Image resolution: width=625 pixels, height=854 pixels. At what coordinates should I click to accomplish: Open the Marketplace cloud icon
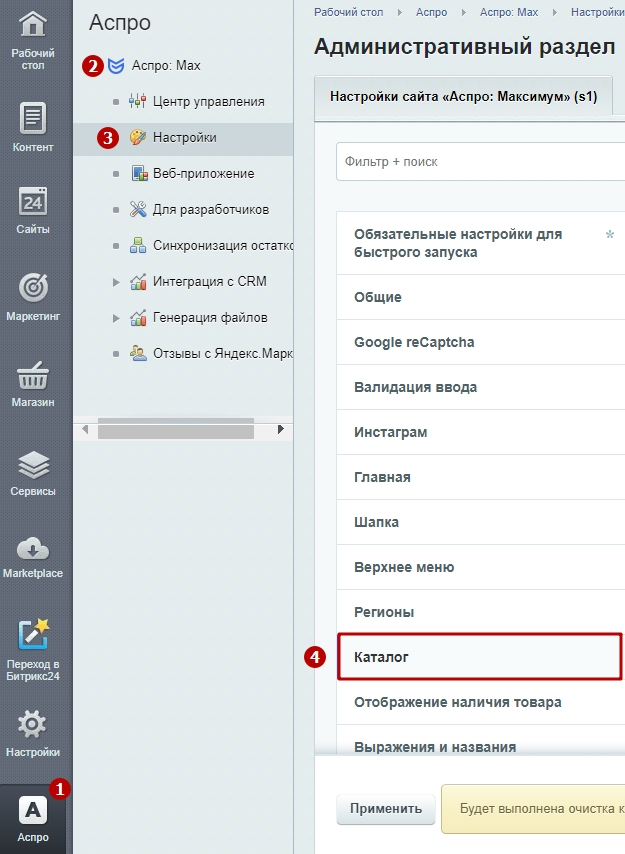point(33,548)
